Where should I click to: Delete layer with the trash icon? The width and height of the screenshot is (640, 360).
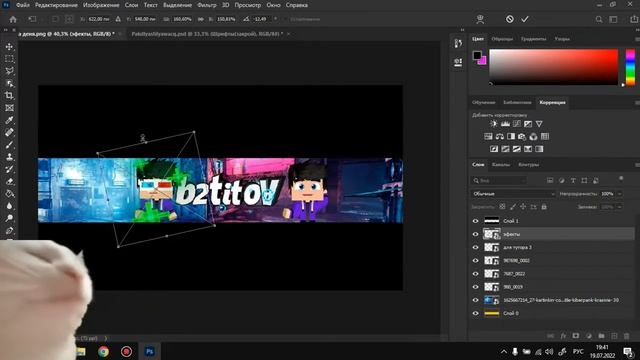627,336
